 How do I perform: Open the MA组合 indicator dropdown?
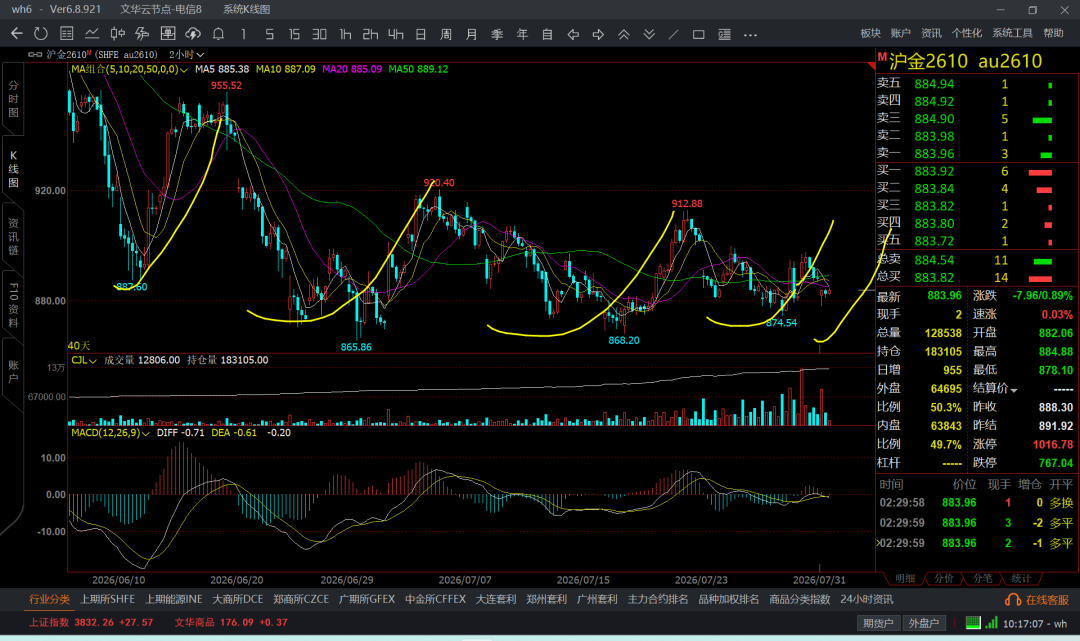[129, 69]
